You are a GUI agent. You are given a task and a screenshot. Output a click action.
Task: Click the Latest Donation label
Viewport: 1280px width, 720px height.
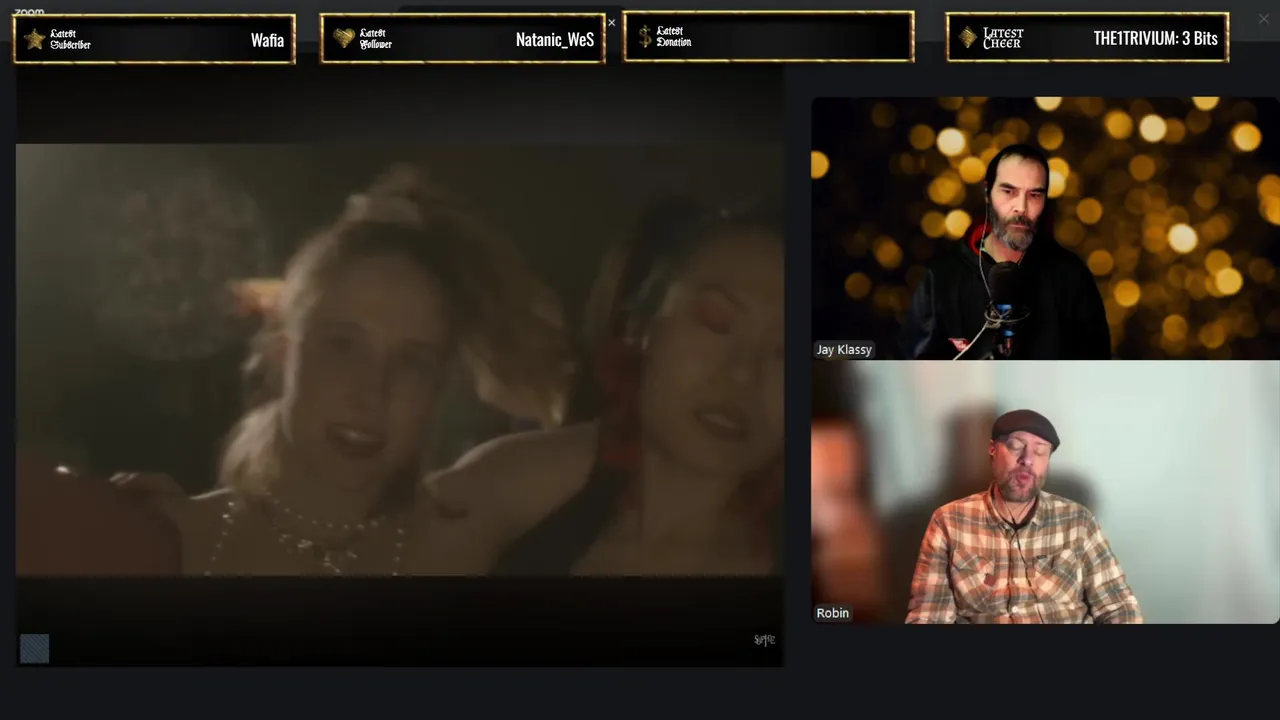tap(673, 37)
